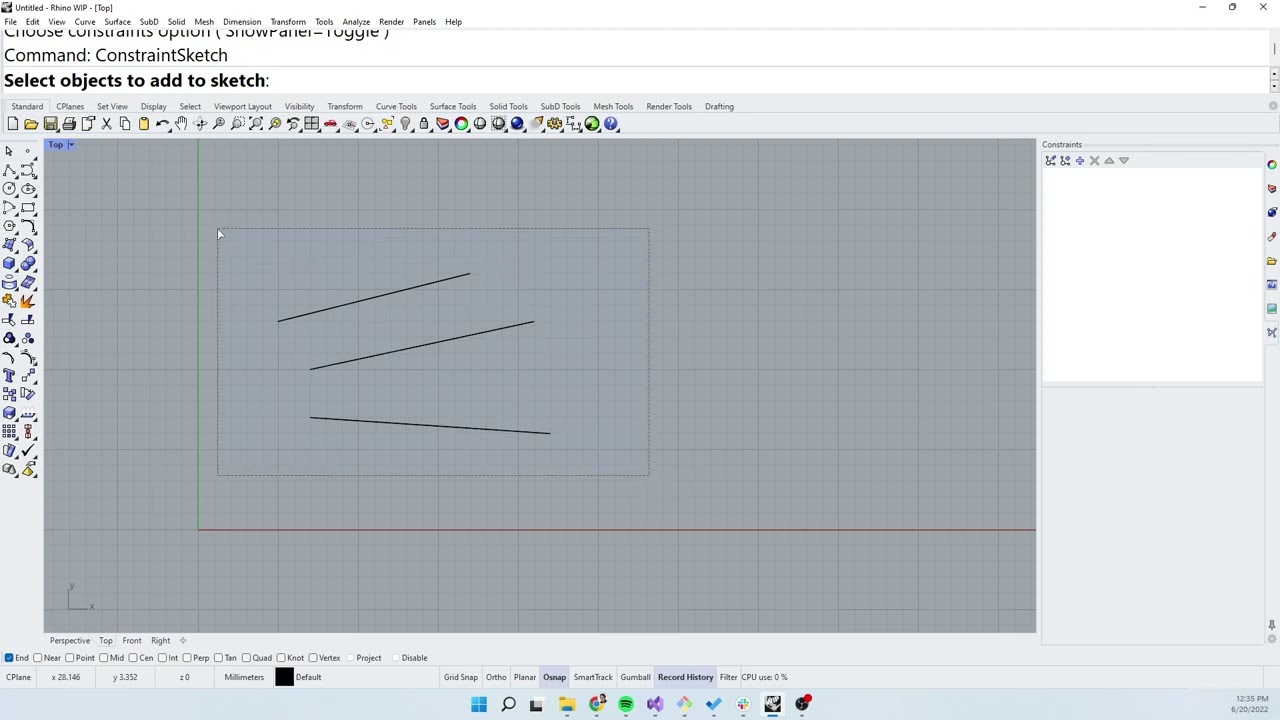
Task: Enable the Quad osnap checkbox
Action: pos(247,658)
